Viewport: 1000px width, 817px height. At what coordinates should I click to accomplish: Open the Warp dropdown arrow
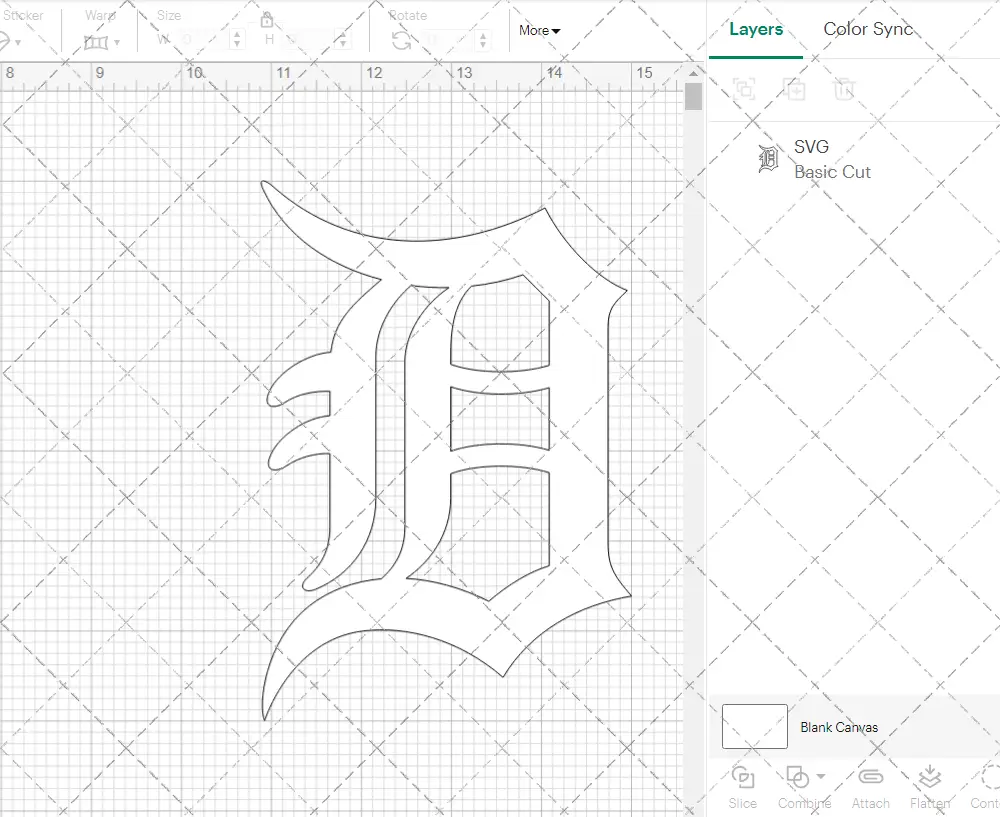(x=117, y=43)
